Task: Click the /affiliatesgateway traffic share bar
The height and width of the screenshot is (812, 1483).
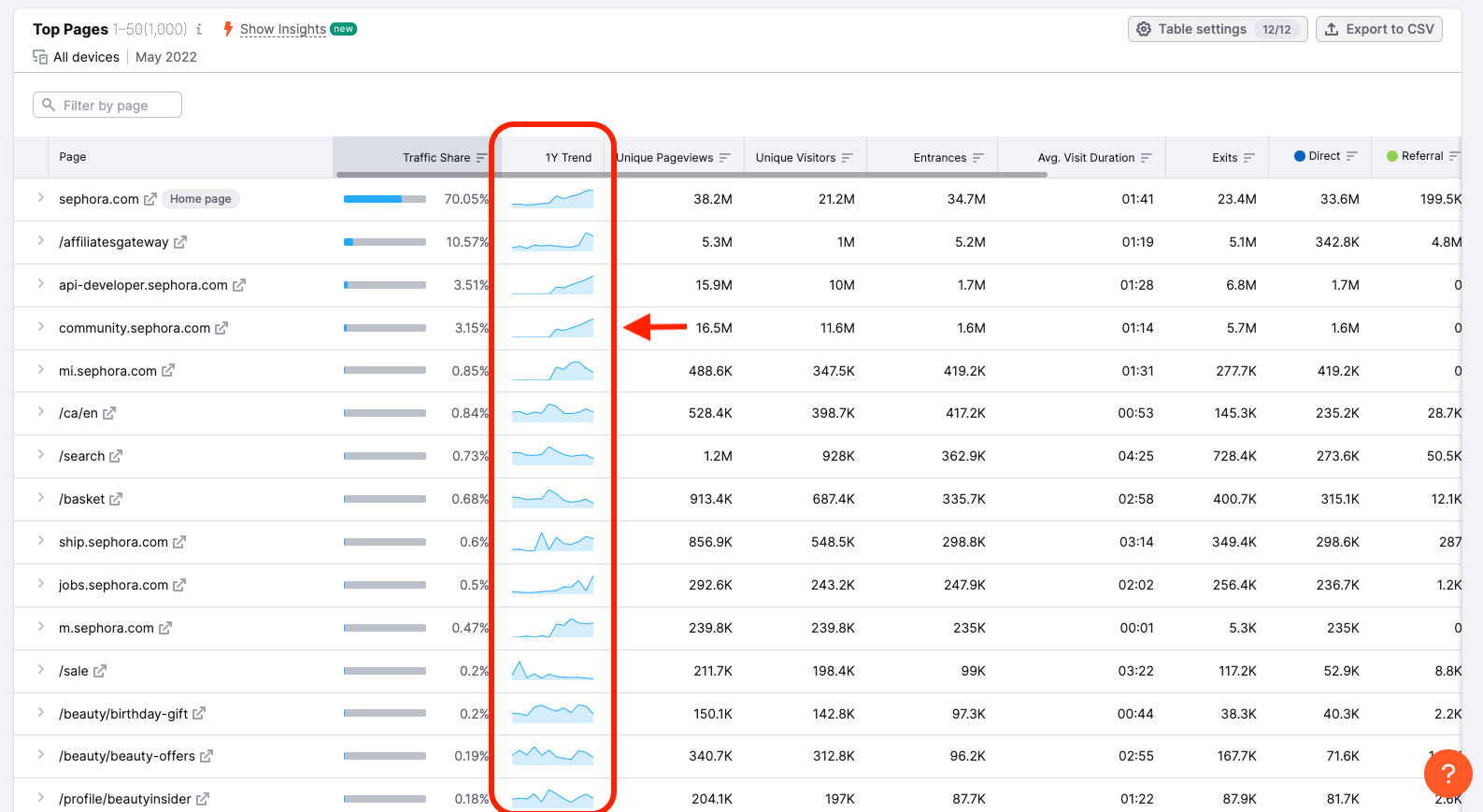Action: [x=385, y=242]
